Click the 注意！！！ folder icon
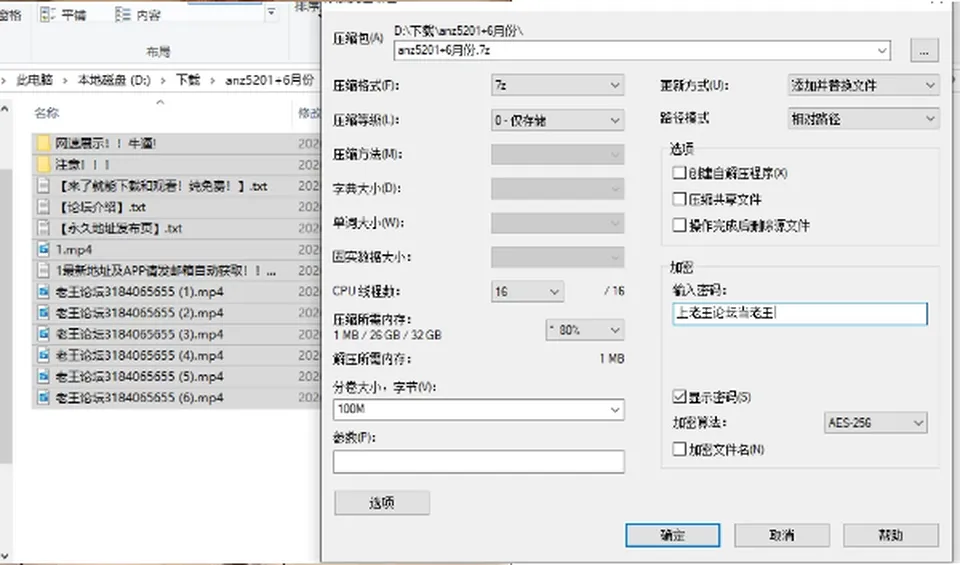 pos(43,165)
